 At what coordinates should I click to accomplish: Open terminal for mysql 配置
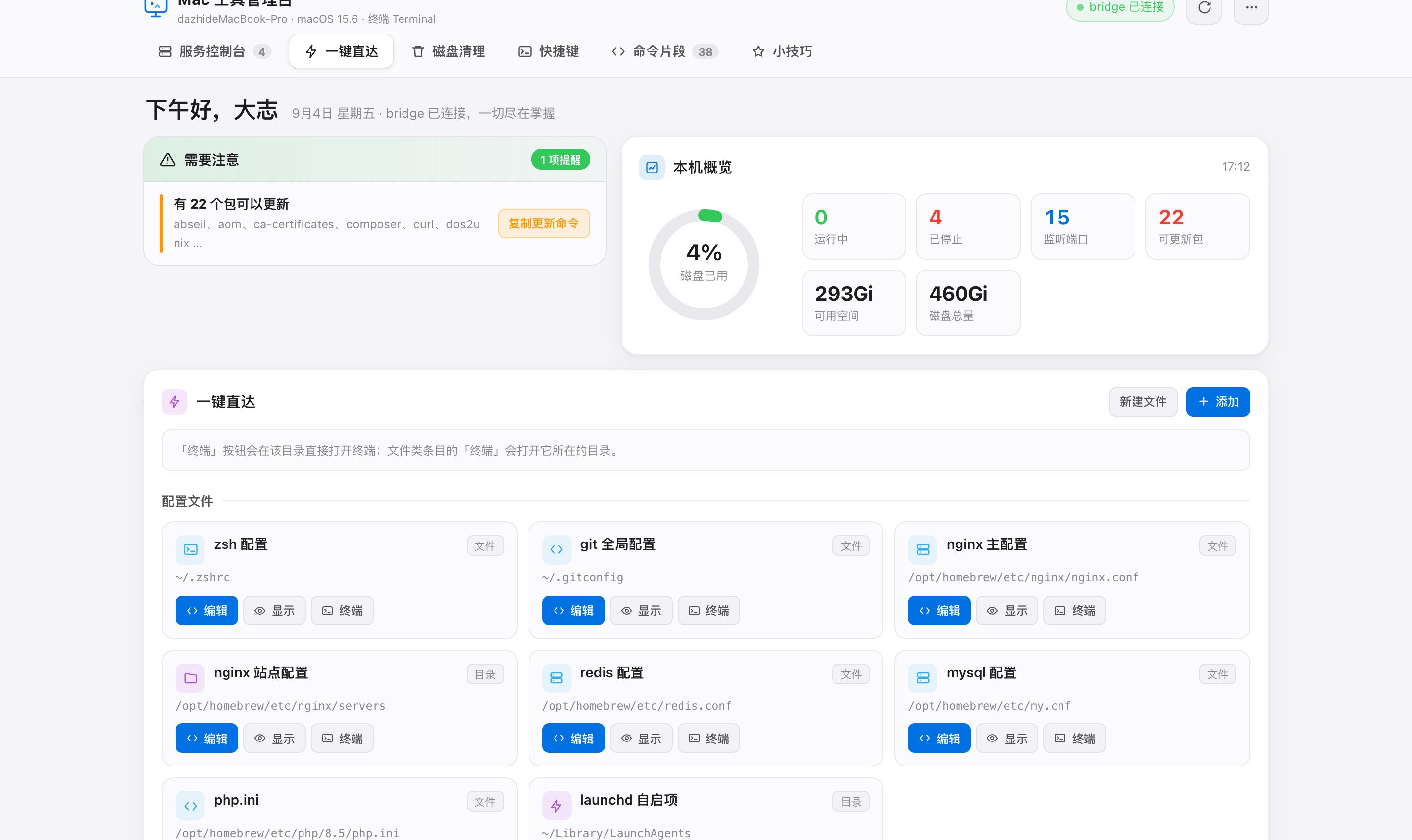(1075, 739)
